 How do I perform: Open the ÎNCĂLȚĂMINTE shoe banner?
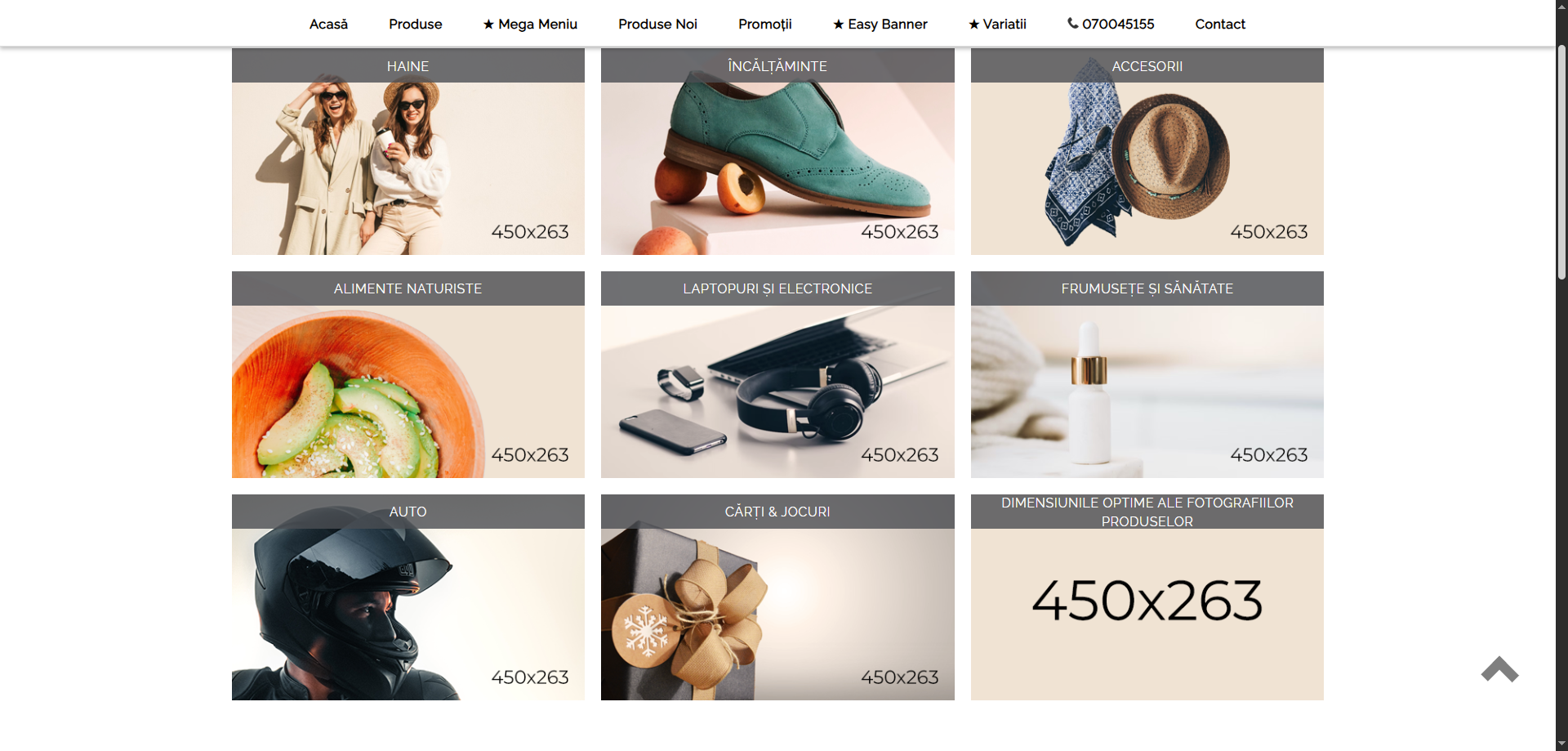[x=777, y=151]
